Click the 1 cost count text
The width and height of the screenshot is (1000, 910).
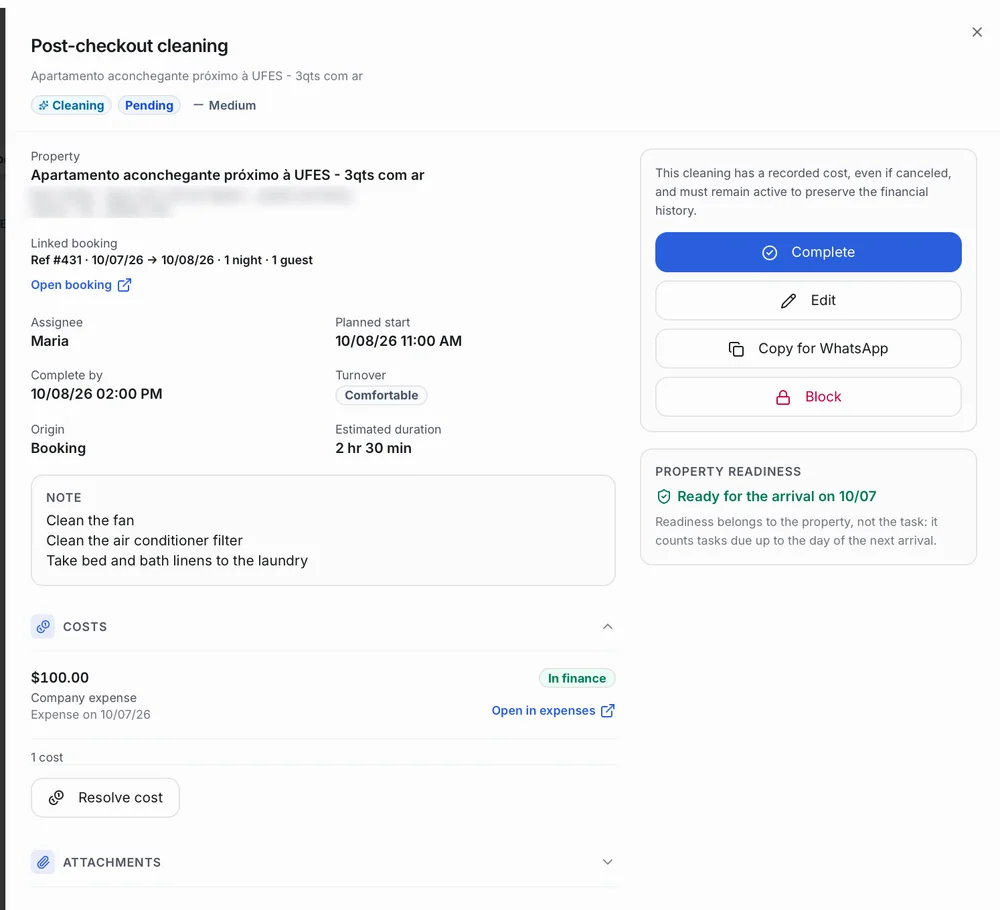pyautogui.click(x=47, y=758)
